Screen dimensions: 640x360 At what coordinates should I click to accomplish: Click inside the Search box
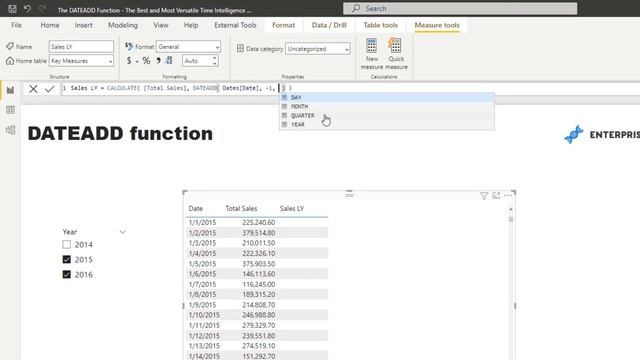point(460,8)
